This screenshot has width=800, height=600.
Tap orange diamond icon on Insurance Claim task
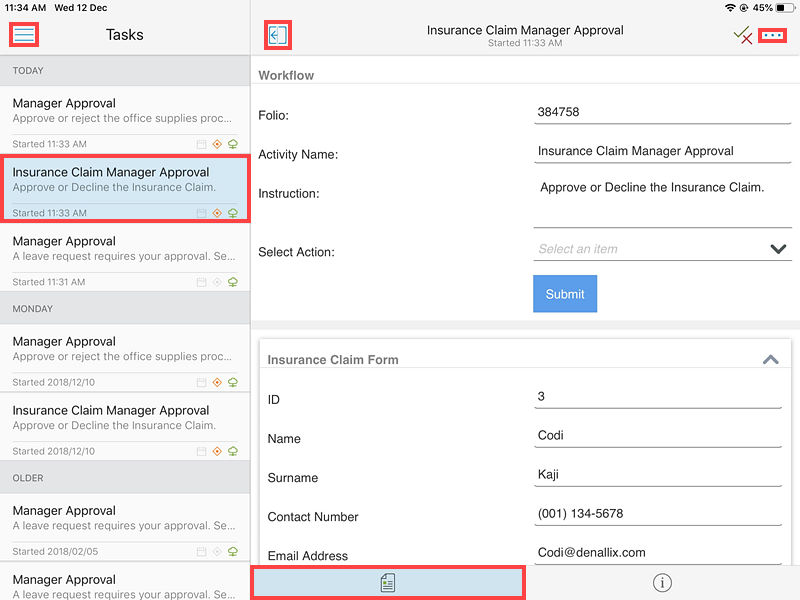coord(217,213)
